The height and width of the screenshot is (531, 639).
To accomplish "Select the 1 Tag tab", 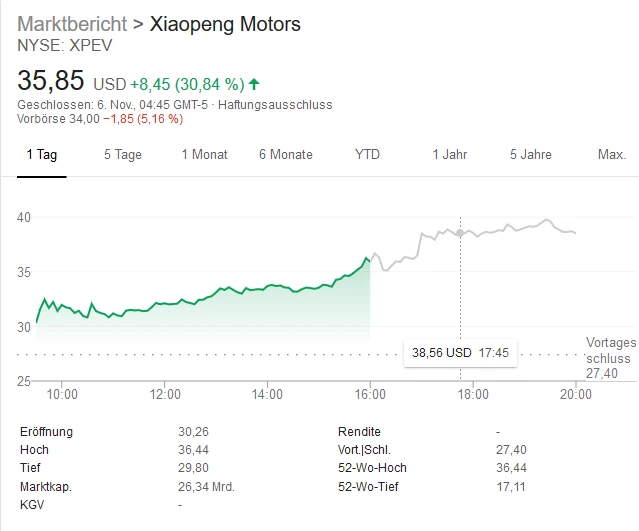I will tap(41, 155).
